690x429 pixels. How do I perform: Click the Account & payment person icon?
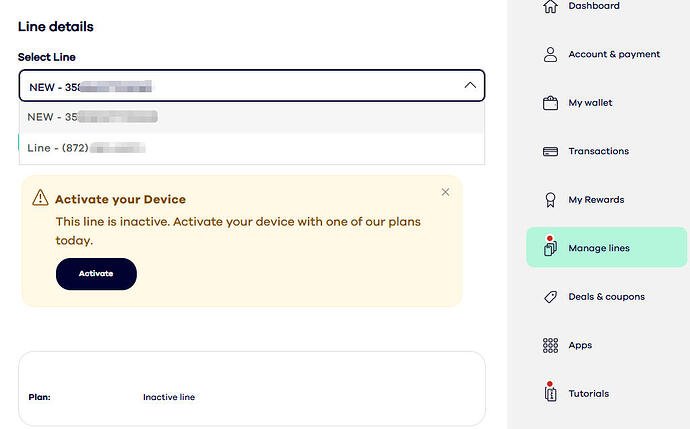[x=550, y=54]
